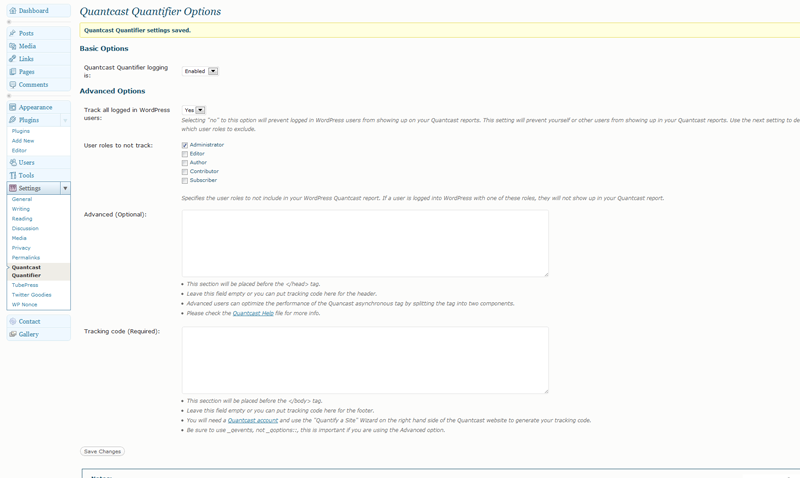Viewport: 800px width, 479px height.
Task: Open the Reading settings submenu
Action: tap(22, 219)
